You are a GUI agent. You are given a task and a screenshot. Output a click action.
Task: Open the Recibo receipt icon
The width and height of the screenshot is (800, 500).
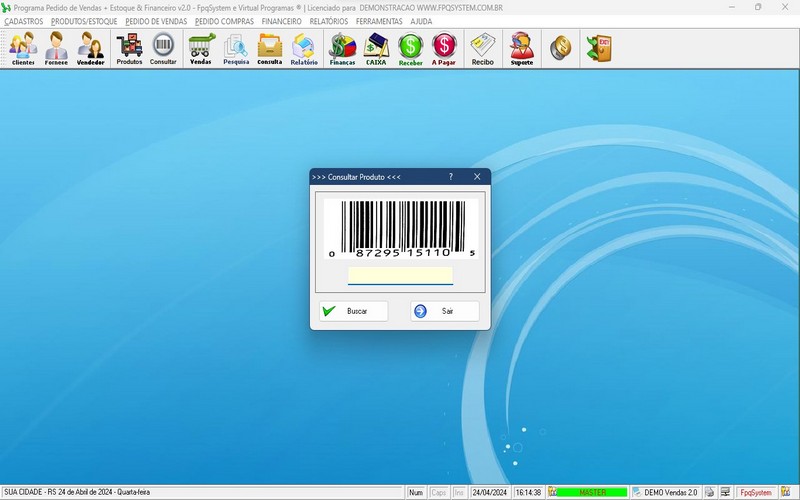click(483, 48)
